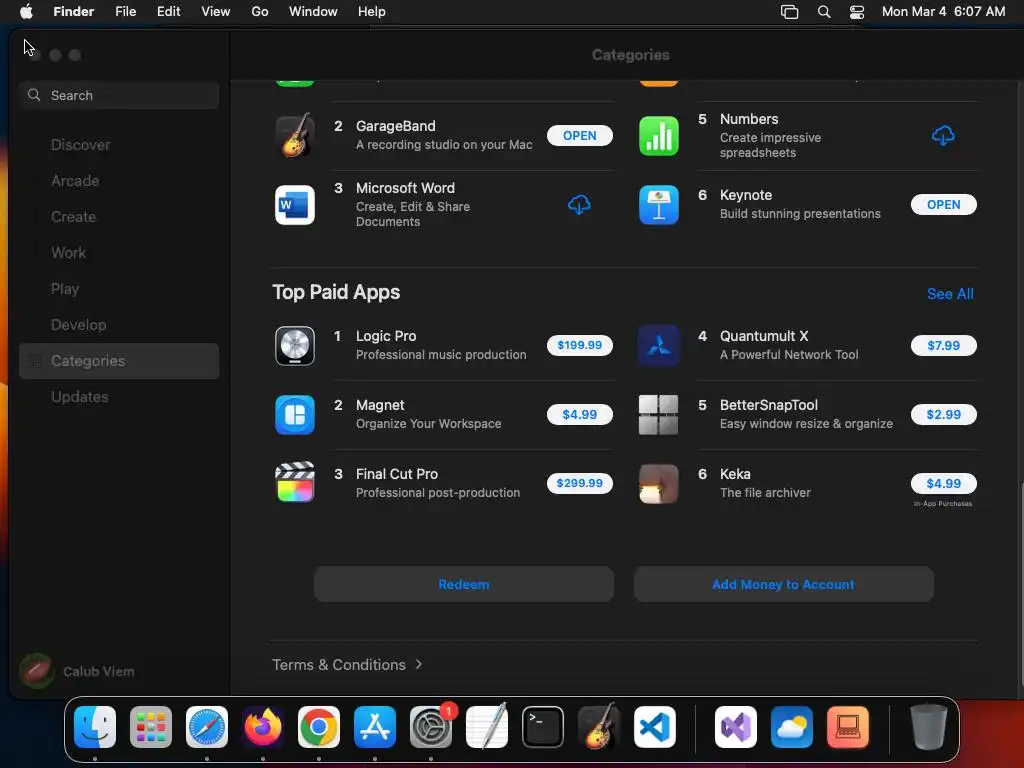Select Categories in the sidebar
The width and height of the screenshot is (1024, 768).
click(119, 361)
